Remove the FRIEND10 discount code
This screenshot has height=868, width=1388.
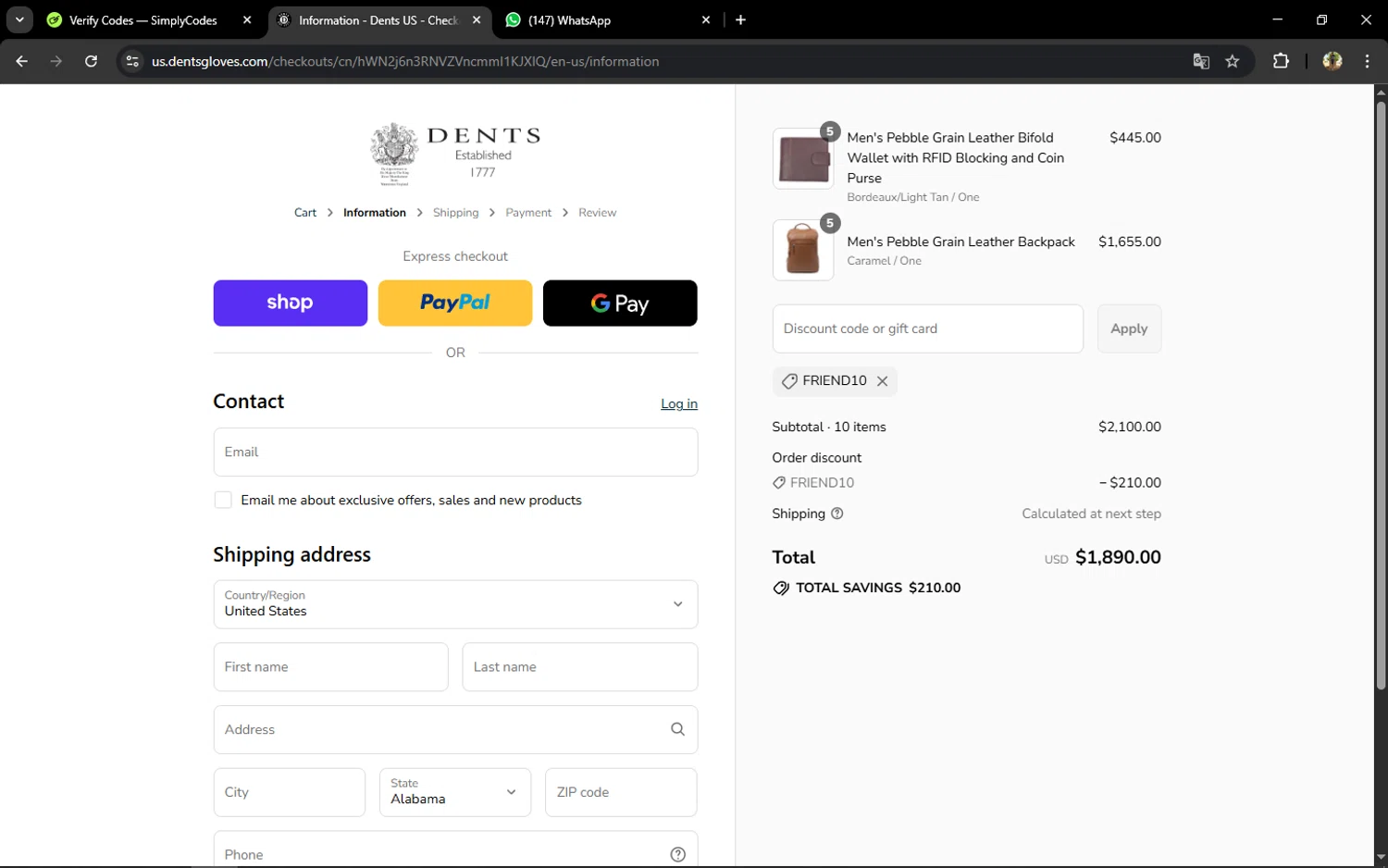883,381
